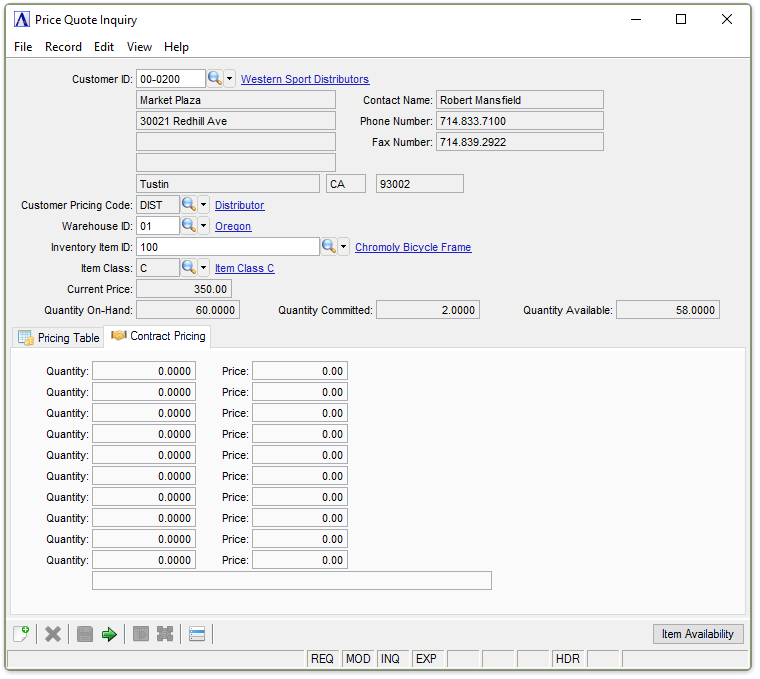Switch to the Pricing Table tab

(x=59, y=338)
